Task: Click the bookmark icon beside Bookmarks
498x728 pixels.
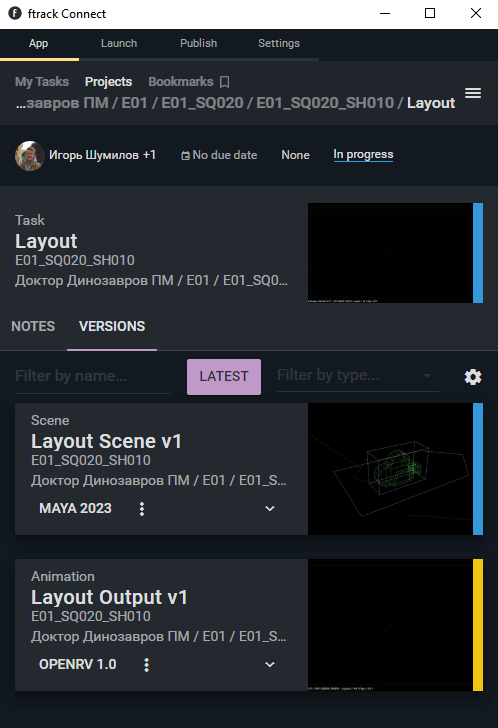Action: pos(225,82)
